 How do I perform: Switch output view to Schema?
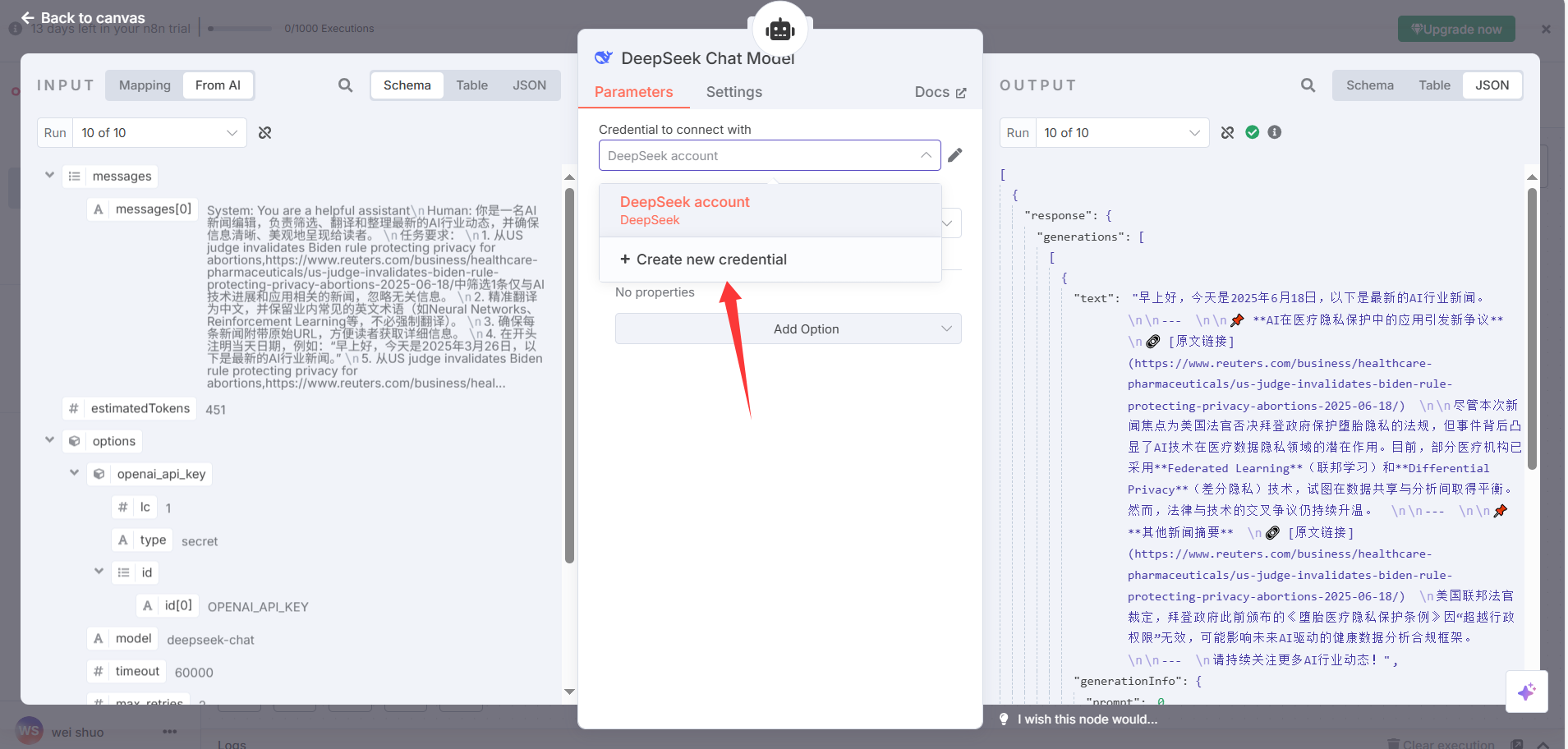coord(1369,85)
